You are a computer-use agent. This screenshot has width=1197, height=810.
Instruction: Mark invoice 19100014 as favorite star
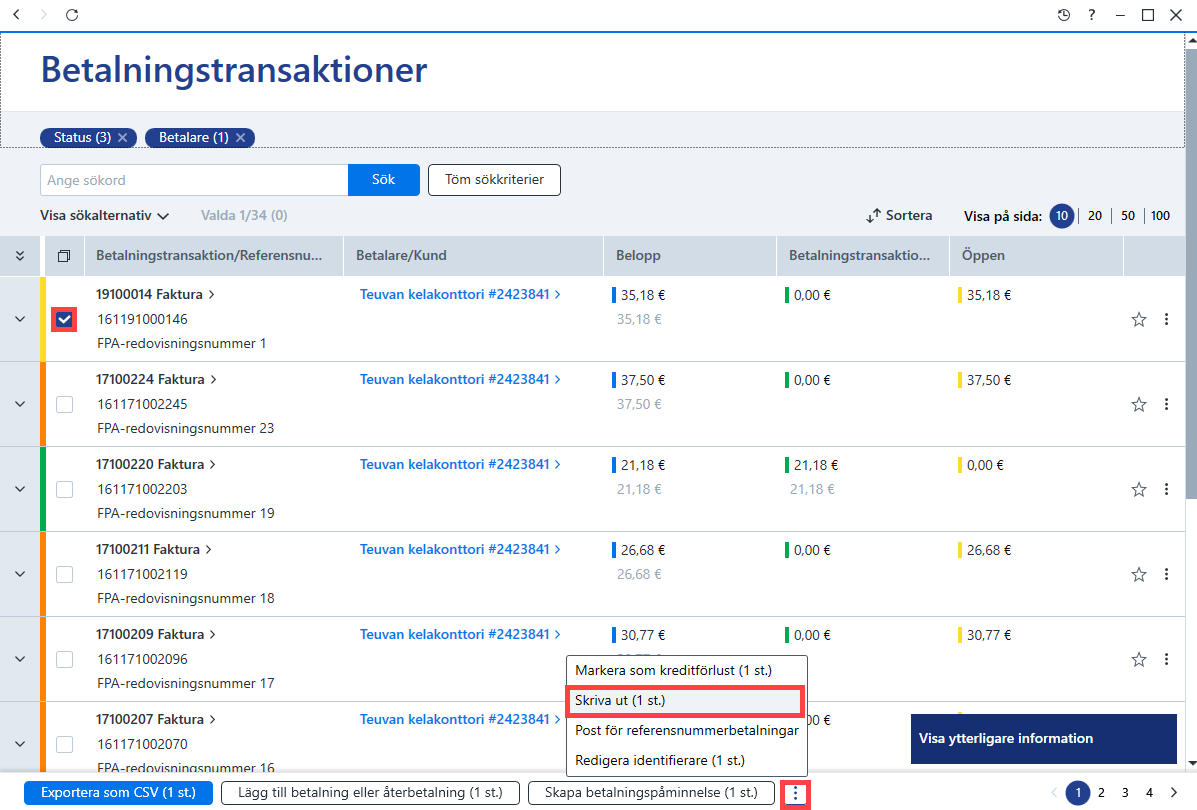pos(1139,320)
